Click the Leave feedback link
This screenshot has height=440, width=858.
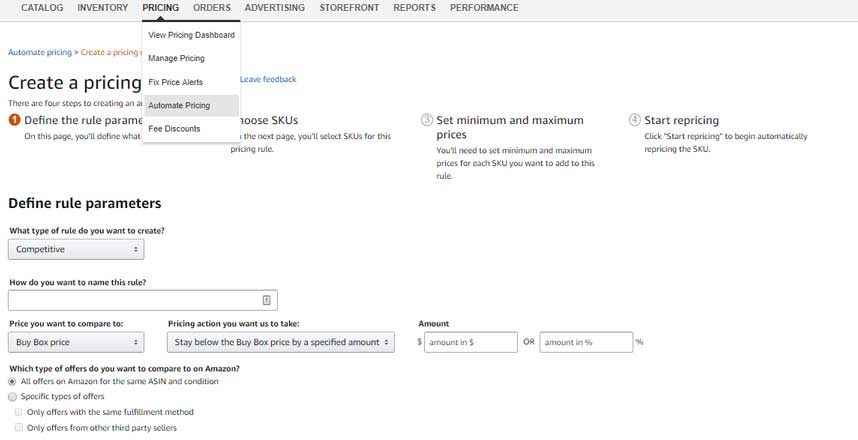coord(268,79)
